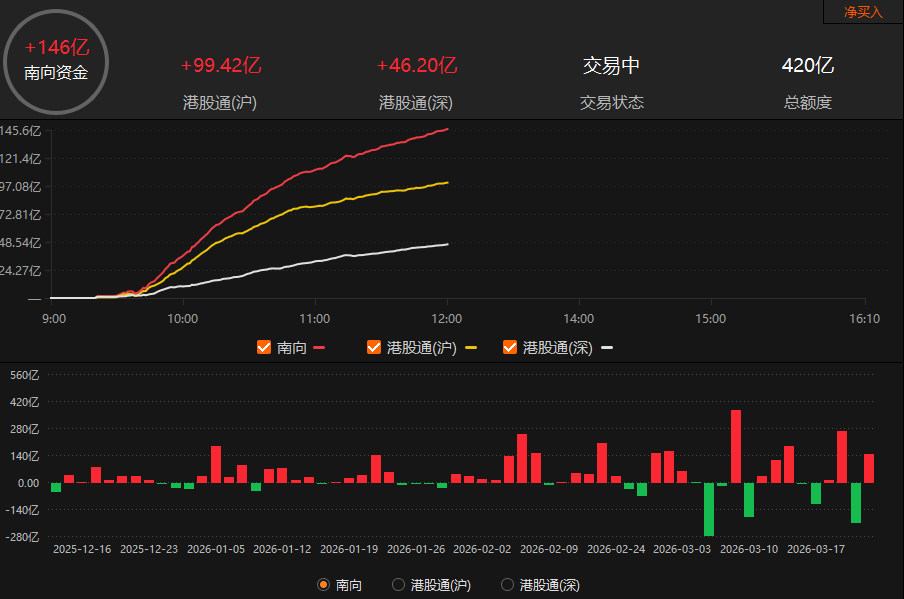Select the 港股通(沪) radio button
This screenshot has width=904, height=599.
(398, 585)
